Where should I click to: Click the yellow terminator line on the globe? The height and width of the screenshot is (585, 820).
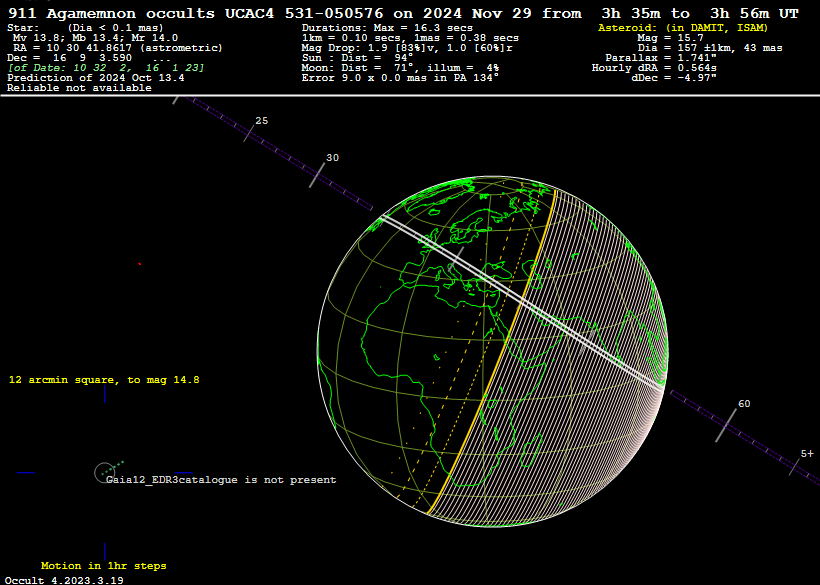(x=505, y=341)
